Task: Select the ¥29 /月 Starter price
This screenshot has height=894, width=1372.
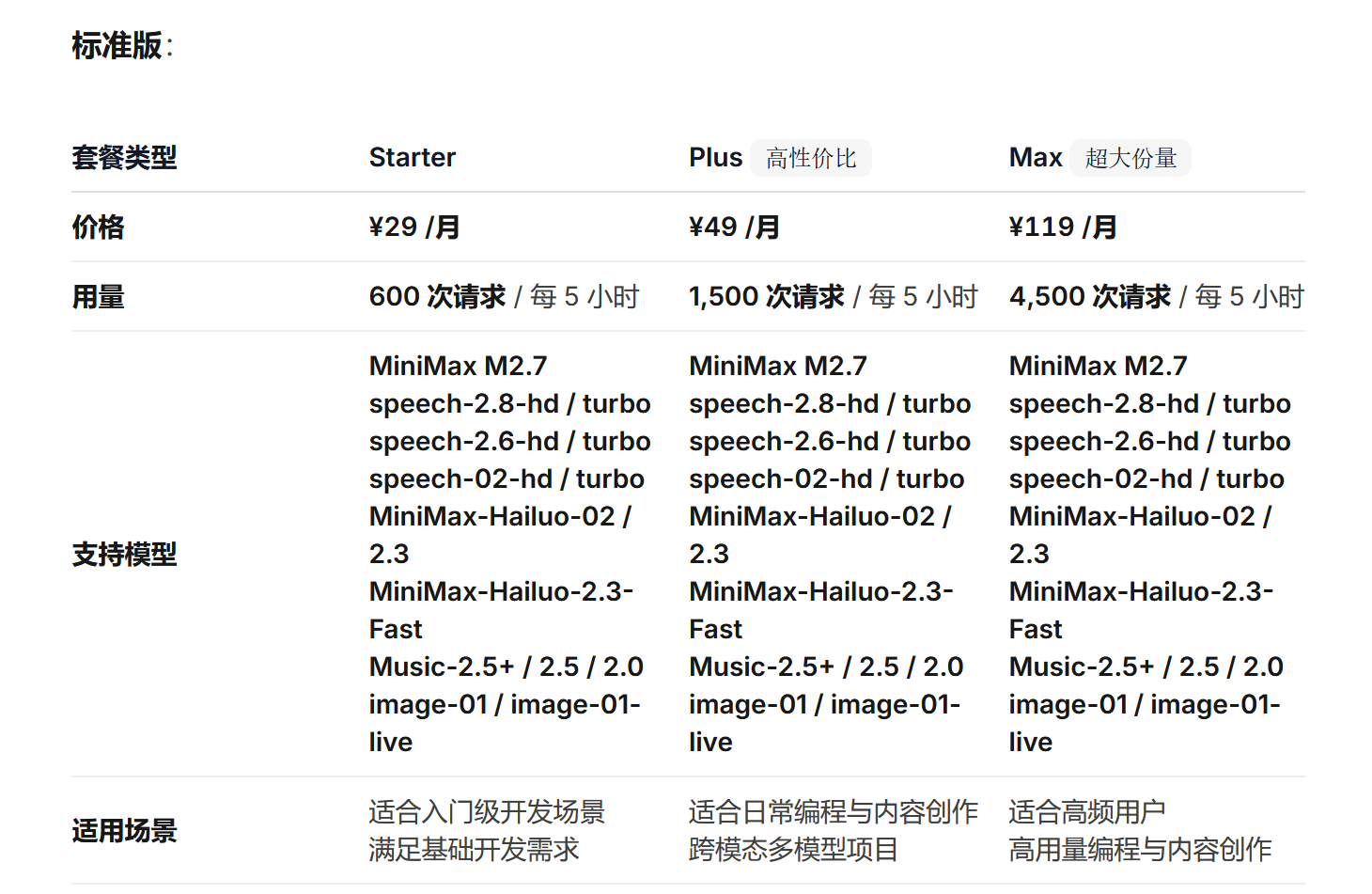Action: point(413,227)
